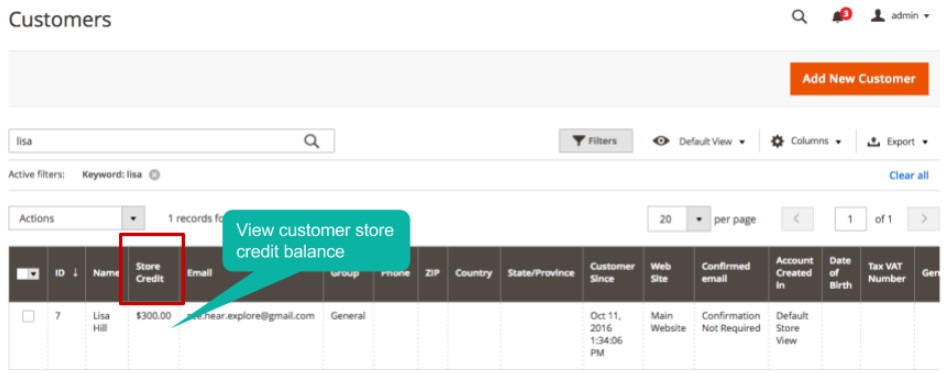
Task: Toggle the select-all header checkbox
Action: point(22,274)
